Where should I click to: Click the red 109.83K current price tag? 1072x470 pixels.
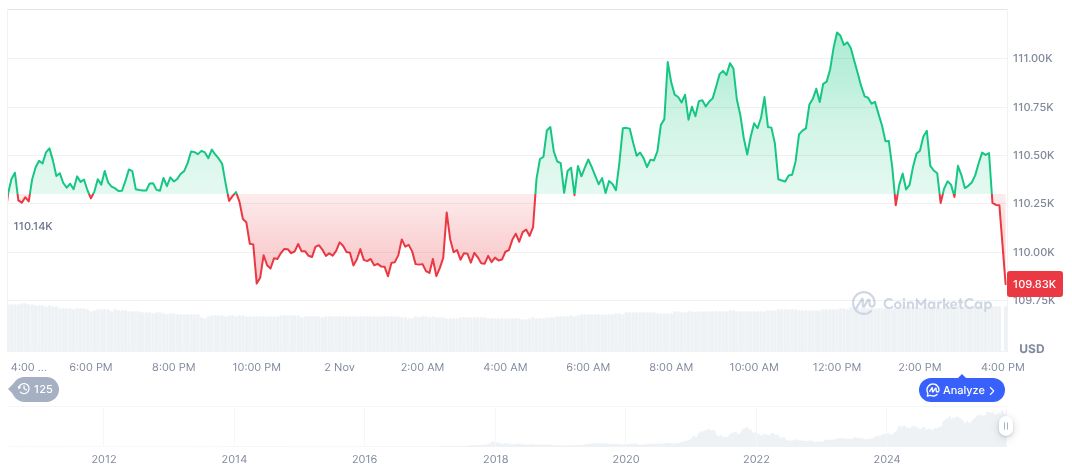click(1033, 284)
